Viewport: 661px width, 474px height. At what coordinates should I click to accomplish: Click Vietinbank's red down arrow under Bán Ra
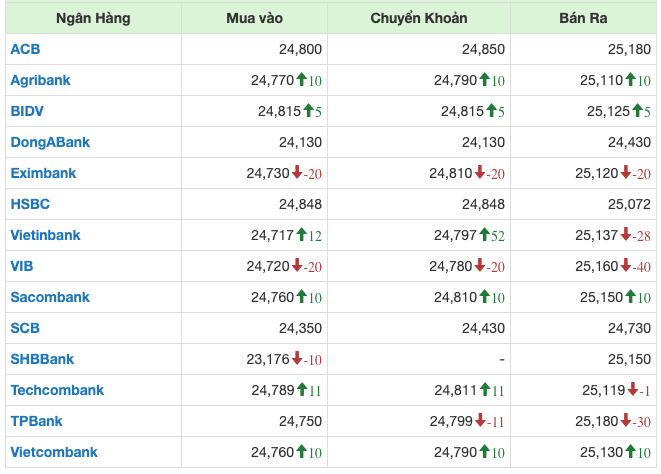tap(626, 235)
